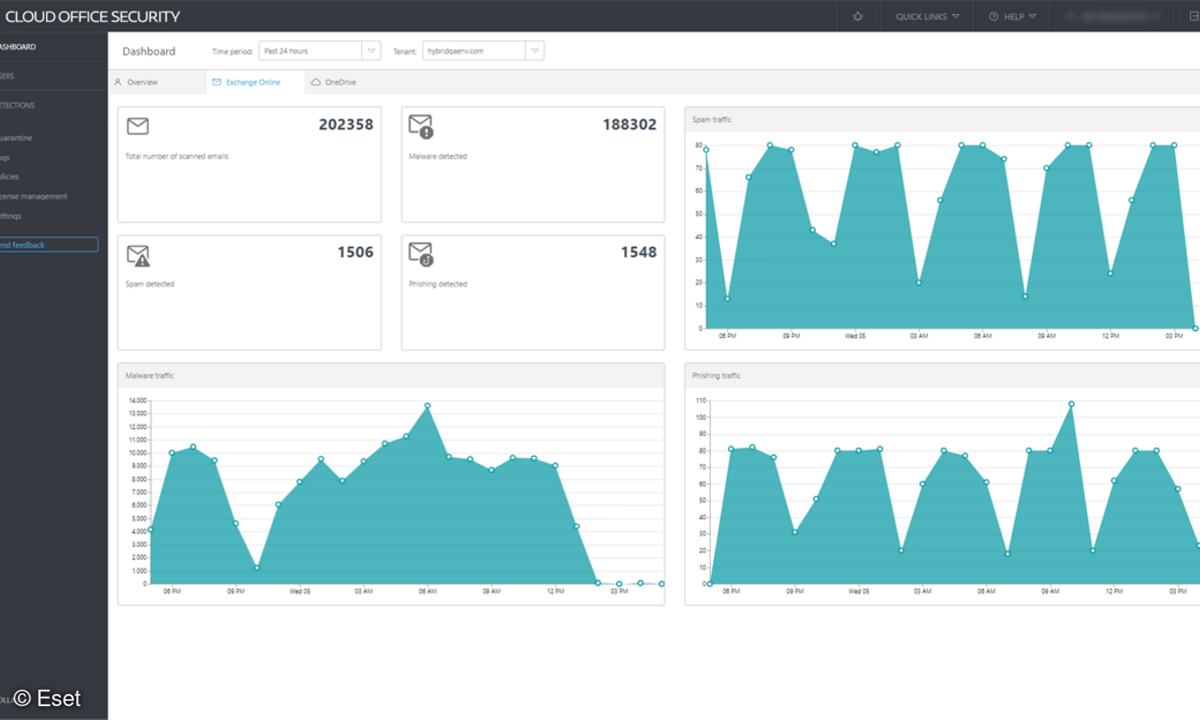
Task: Click the malware count 188302
Action: pos(630,125)
